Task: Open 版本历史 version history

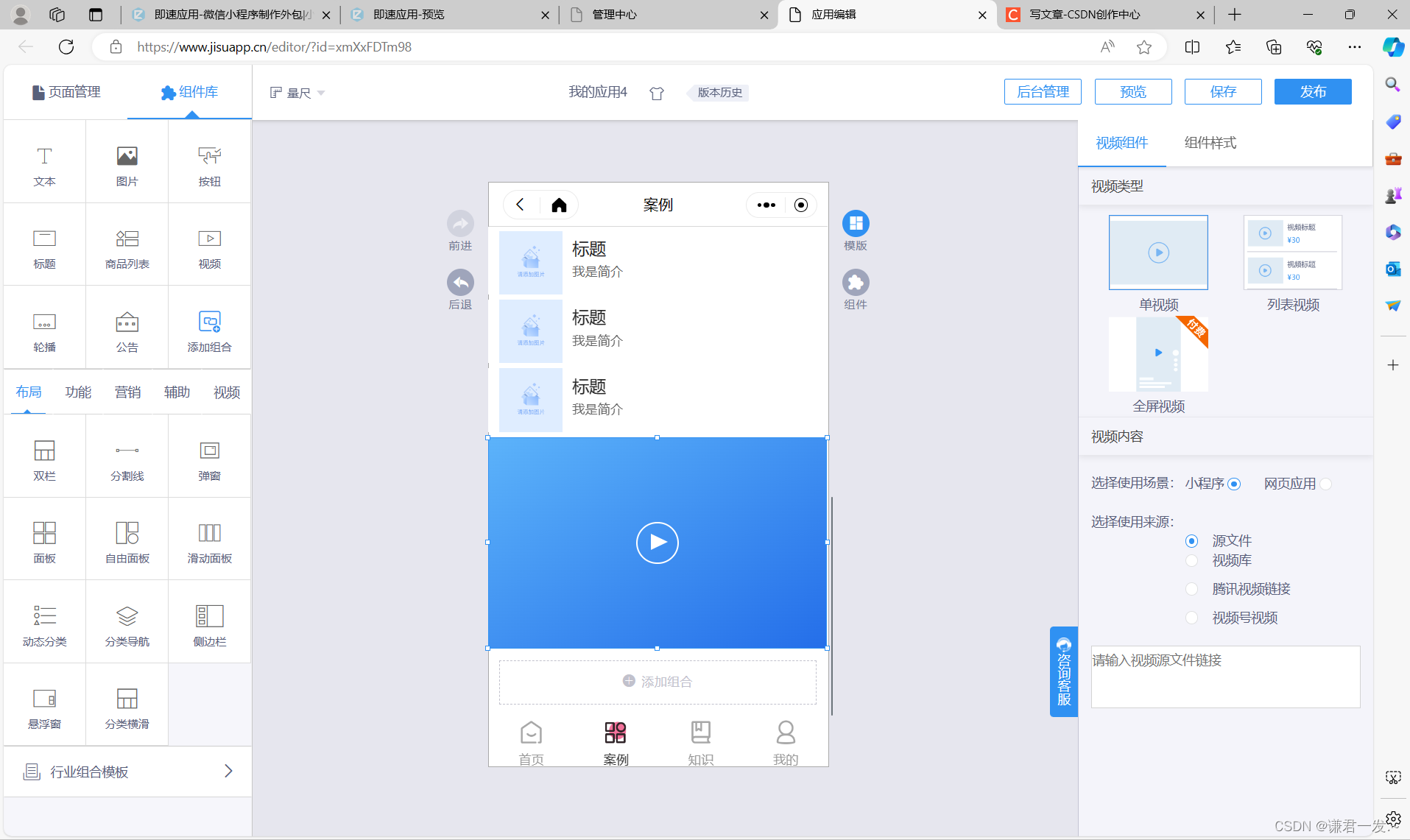Action: [719, 93]
